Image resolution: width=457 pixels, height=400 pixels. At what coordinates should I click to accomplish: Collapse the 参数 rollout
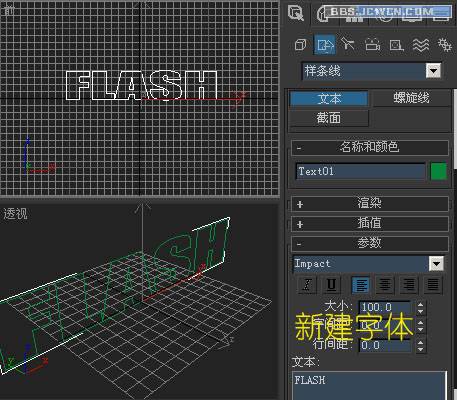click(370, 243)
